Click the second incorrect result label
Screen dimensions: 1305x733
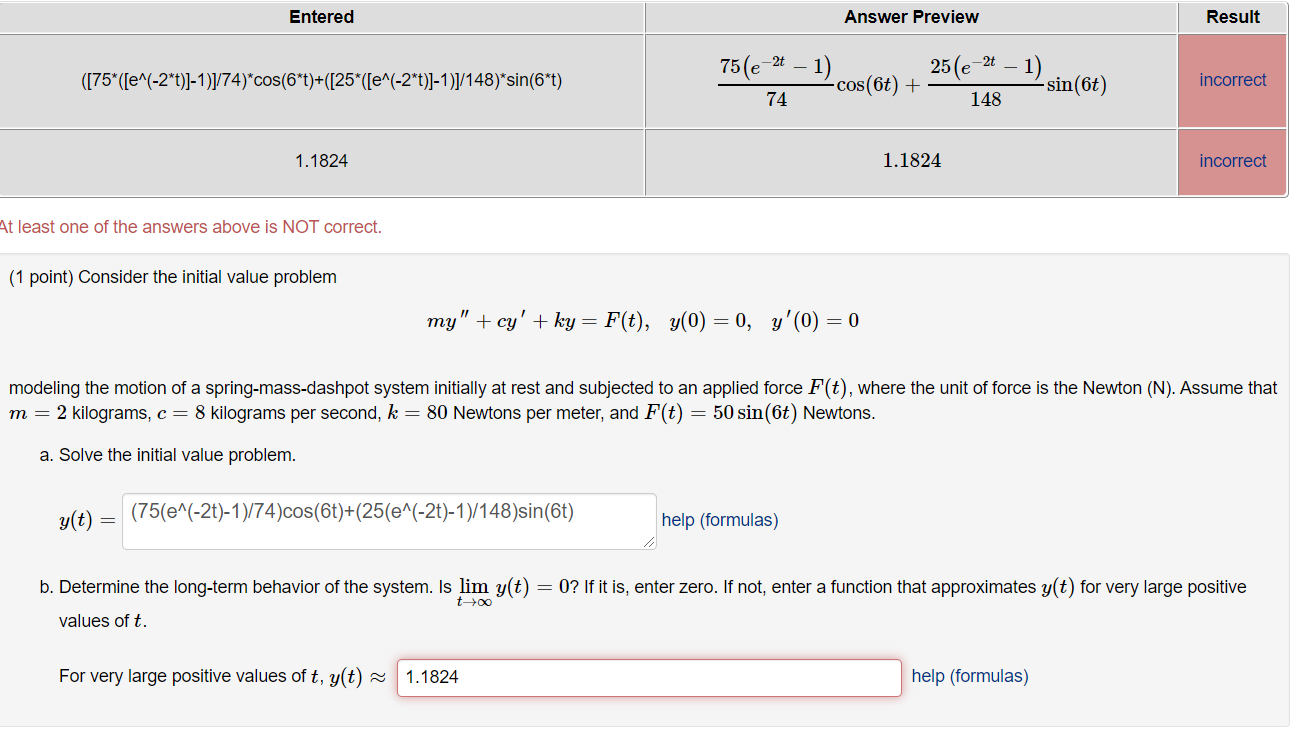tap(1232, 161)
